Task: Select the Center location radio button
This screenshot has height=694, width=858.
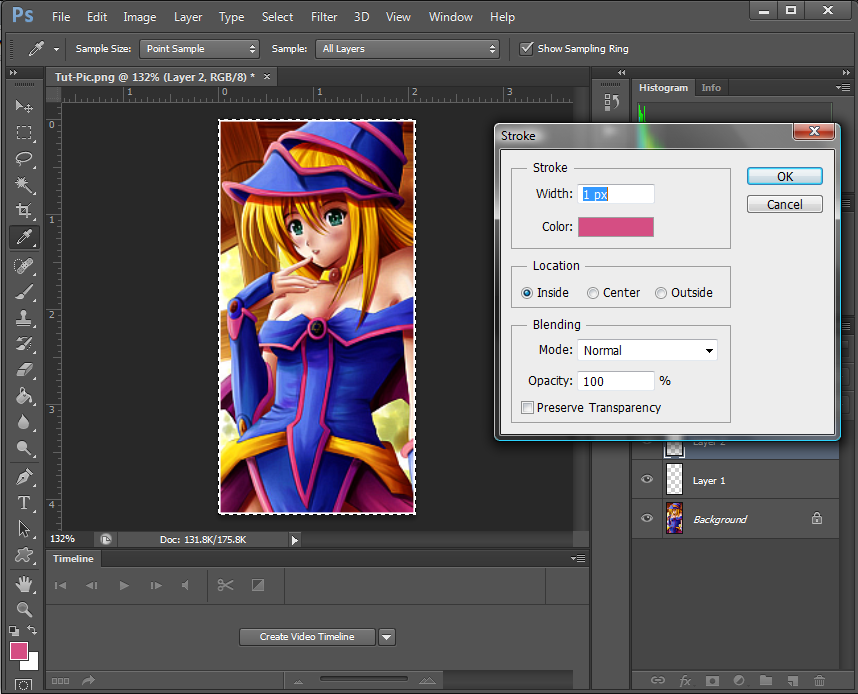Action: tap(593, 293)
